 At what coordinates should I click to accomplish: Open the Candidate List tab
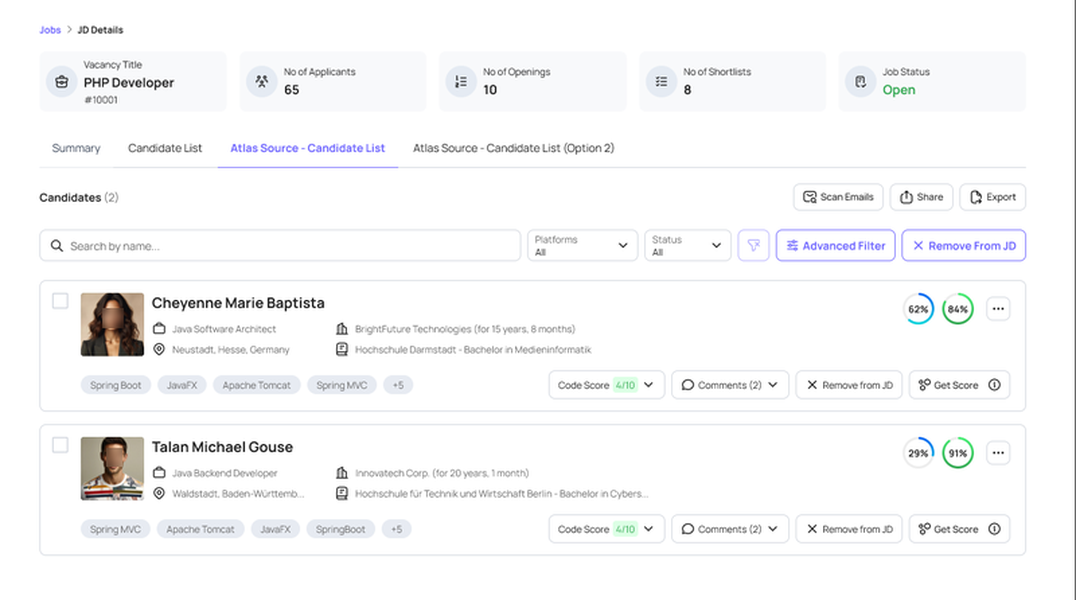pyautogui.click(x=165, y=148)
